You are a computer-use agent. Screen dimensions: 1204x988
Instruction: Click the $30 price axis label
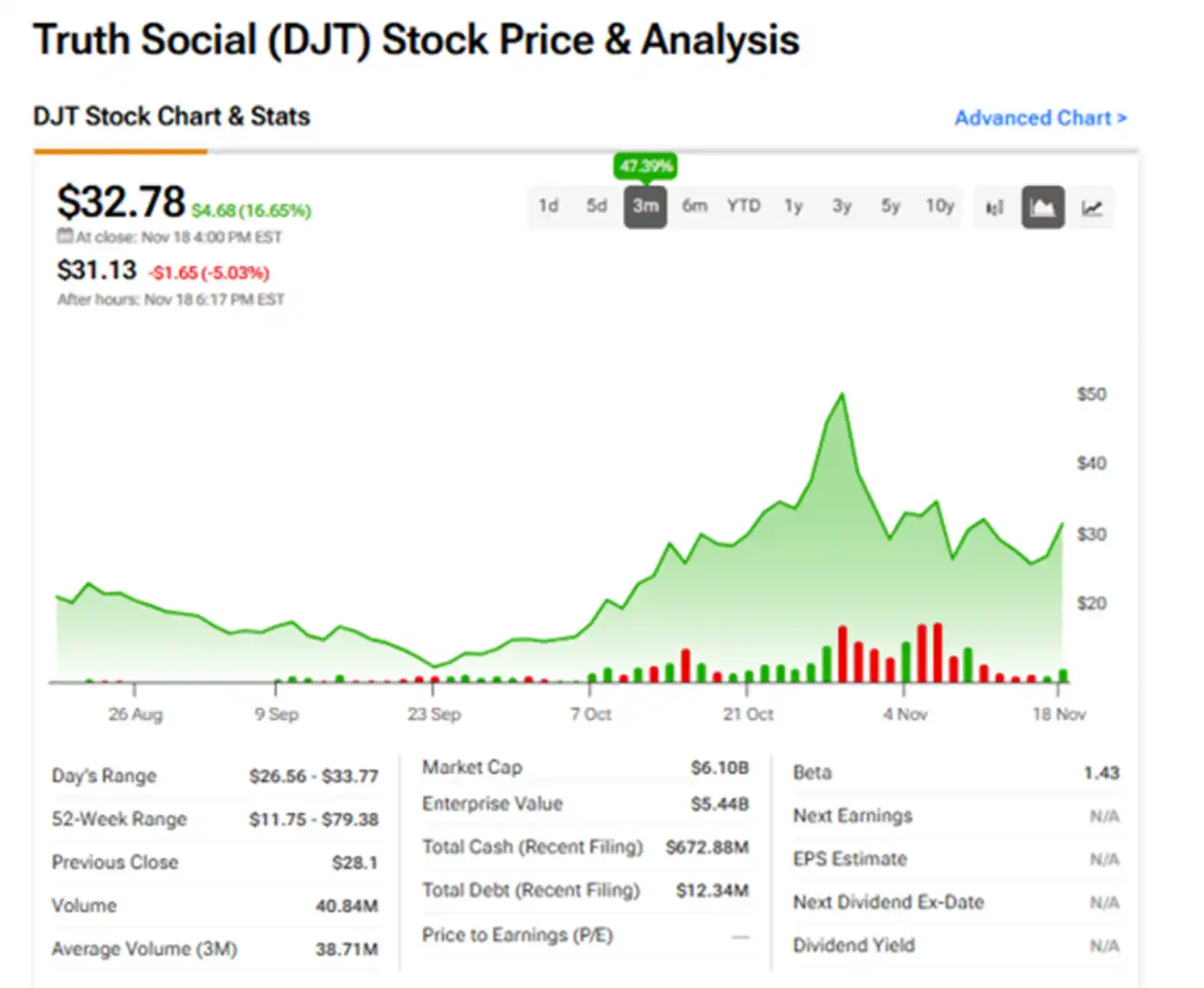pyautogui.click(x=1092, y=534)
